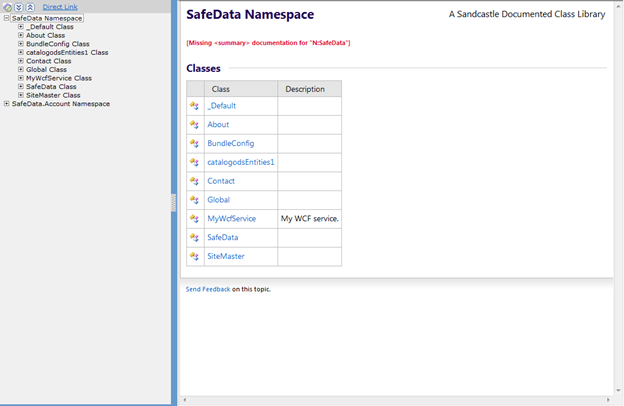This screenshot has width=624, height=406.
Task: Select SafeData Class in the tree
Action: click(51, 86)
